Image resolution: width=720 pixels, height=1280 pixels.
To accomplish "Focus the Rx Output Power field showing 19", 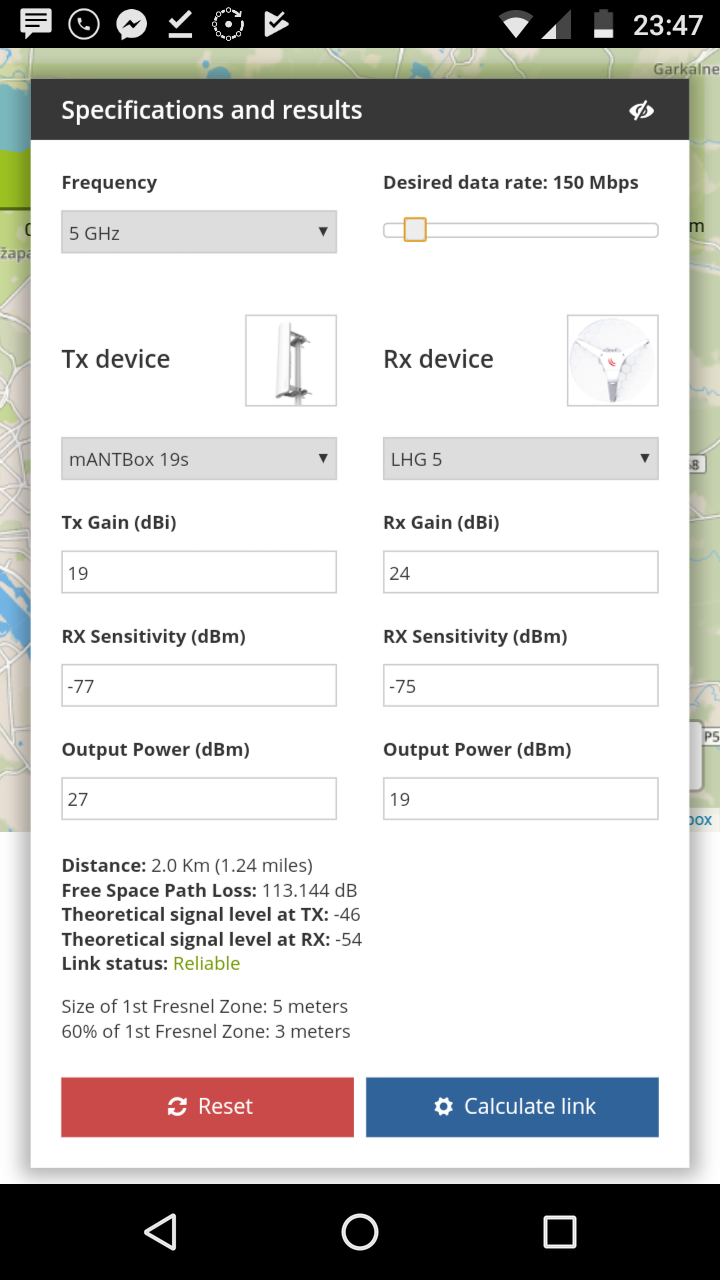I will tap(521, 798).
